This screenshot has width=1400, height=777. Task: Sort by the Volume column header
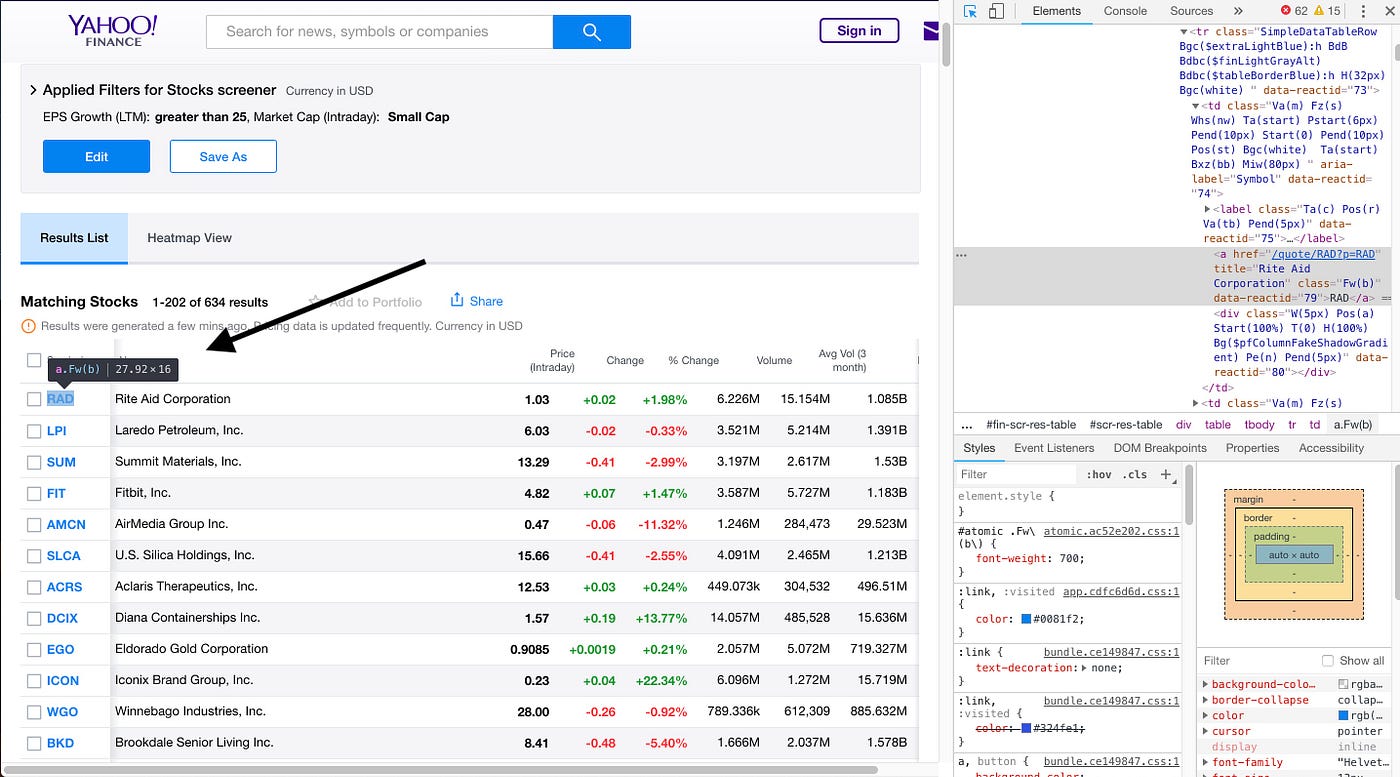774,360
